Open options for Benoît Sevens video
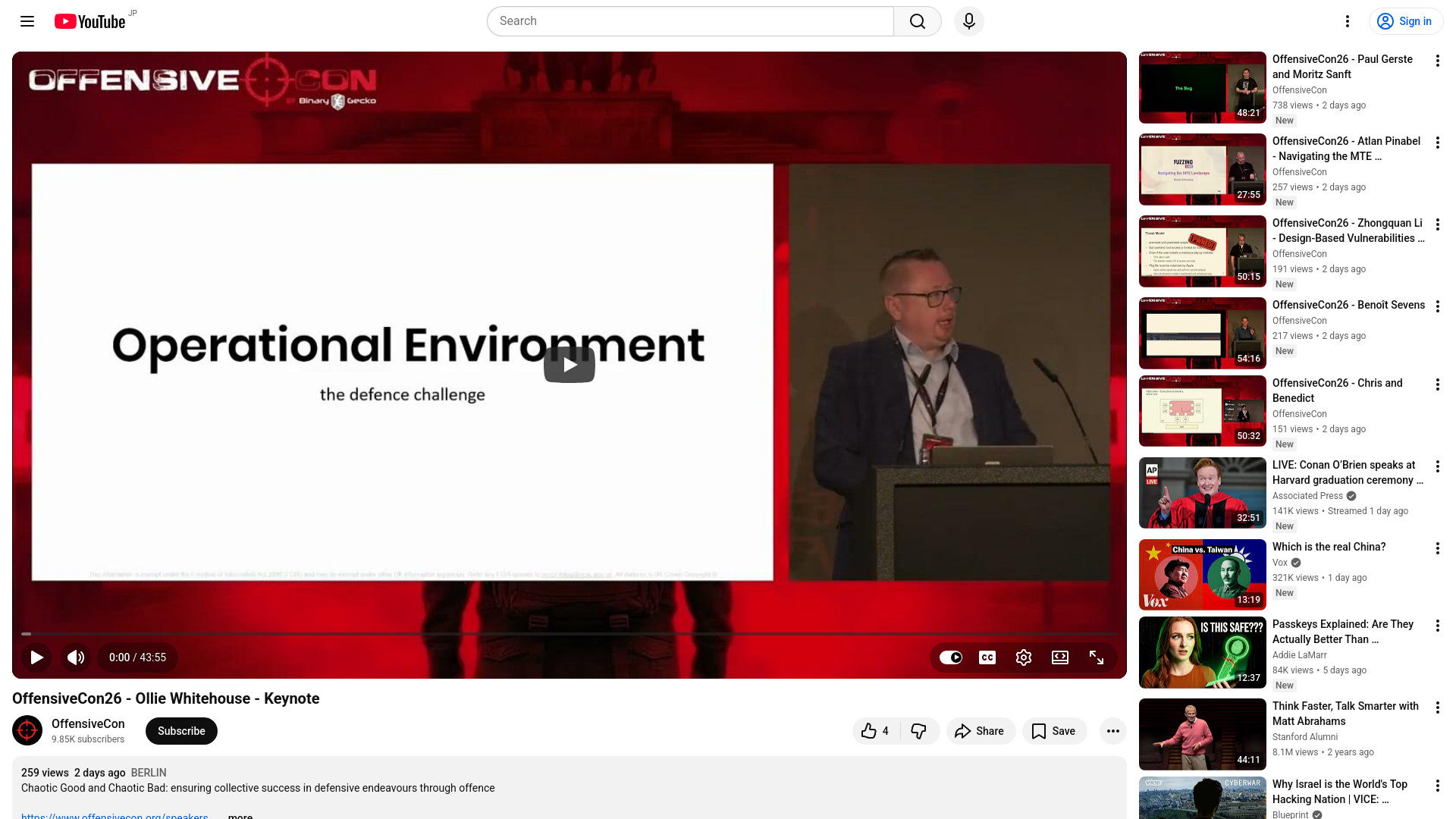The height and width of the screenshot is (819, 1456). click(1438, 306)
